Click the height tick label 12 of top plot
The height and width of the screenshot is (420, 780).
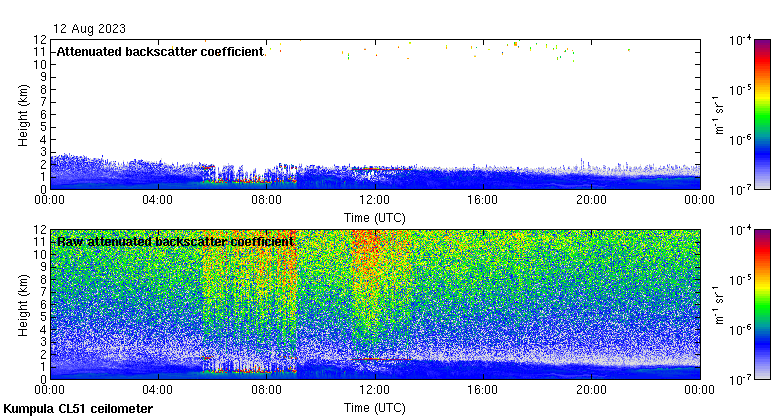(x=40, y=39)
